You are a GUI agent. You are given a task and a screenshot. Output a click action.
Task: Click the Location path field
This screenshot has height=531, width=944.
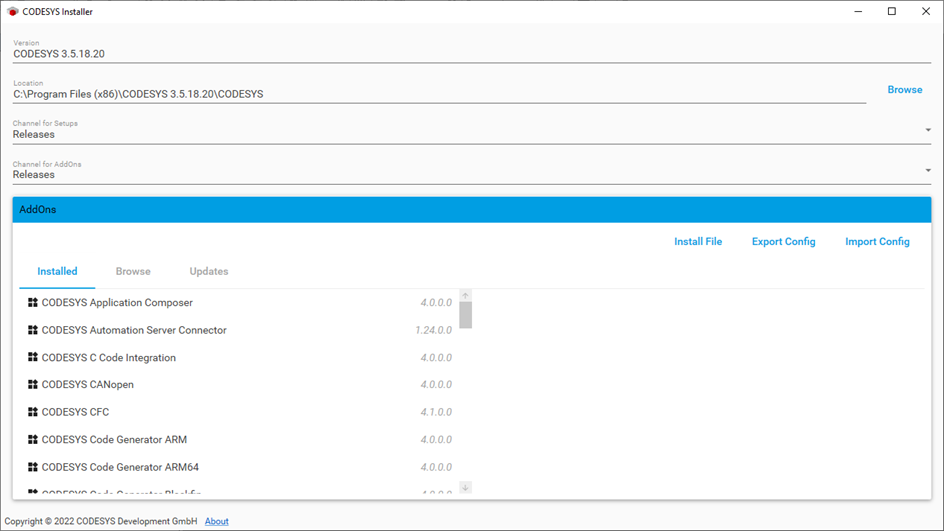tap(439, 90)
